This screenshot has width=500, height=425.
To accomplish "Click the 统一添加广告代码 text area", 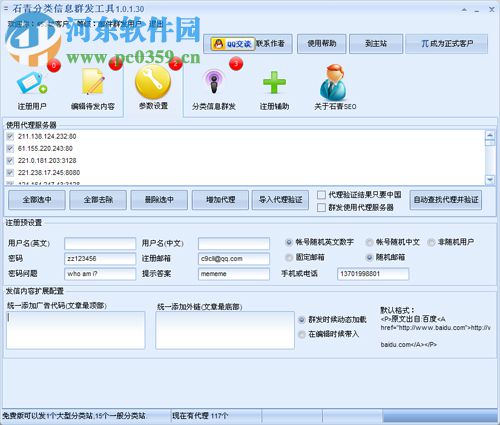I will 76,330.
